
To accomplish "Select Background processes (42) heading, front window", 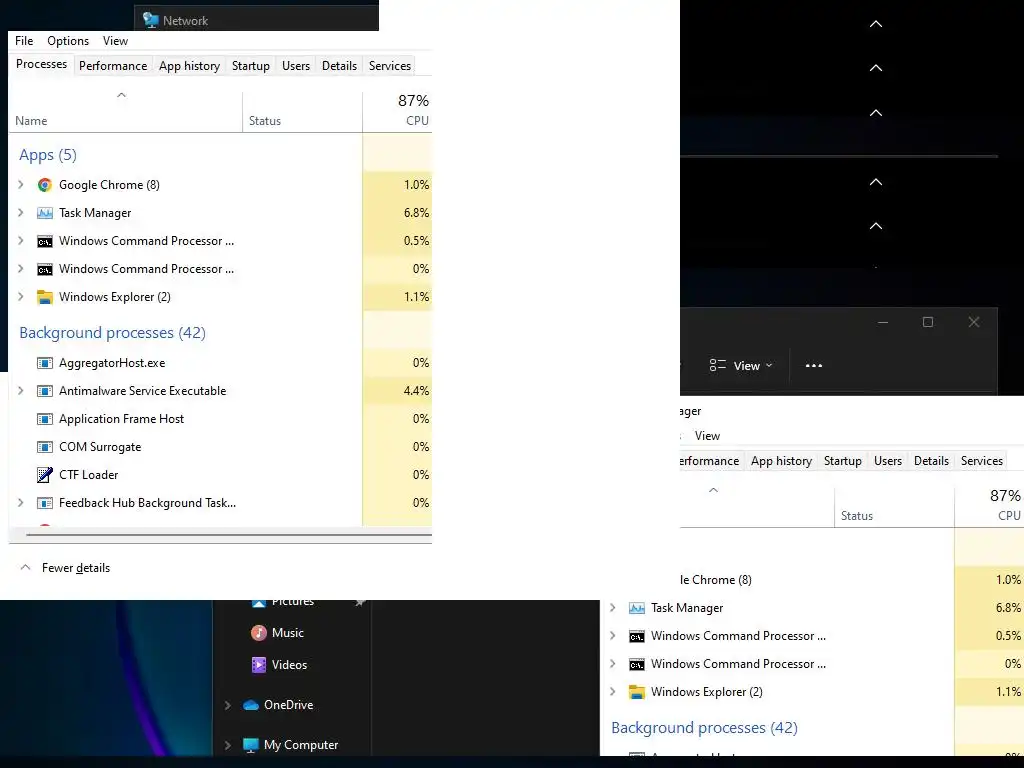I will coord(112,333).
